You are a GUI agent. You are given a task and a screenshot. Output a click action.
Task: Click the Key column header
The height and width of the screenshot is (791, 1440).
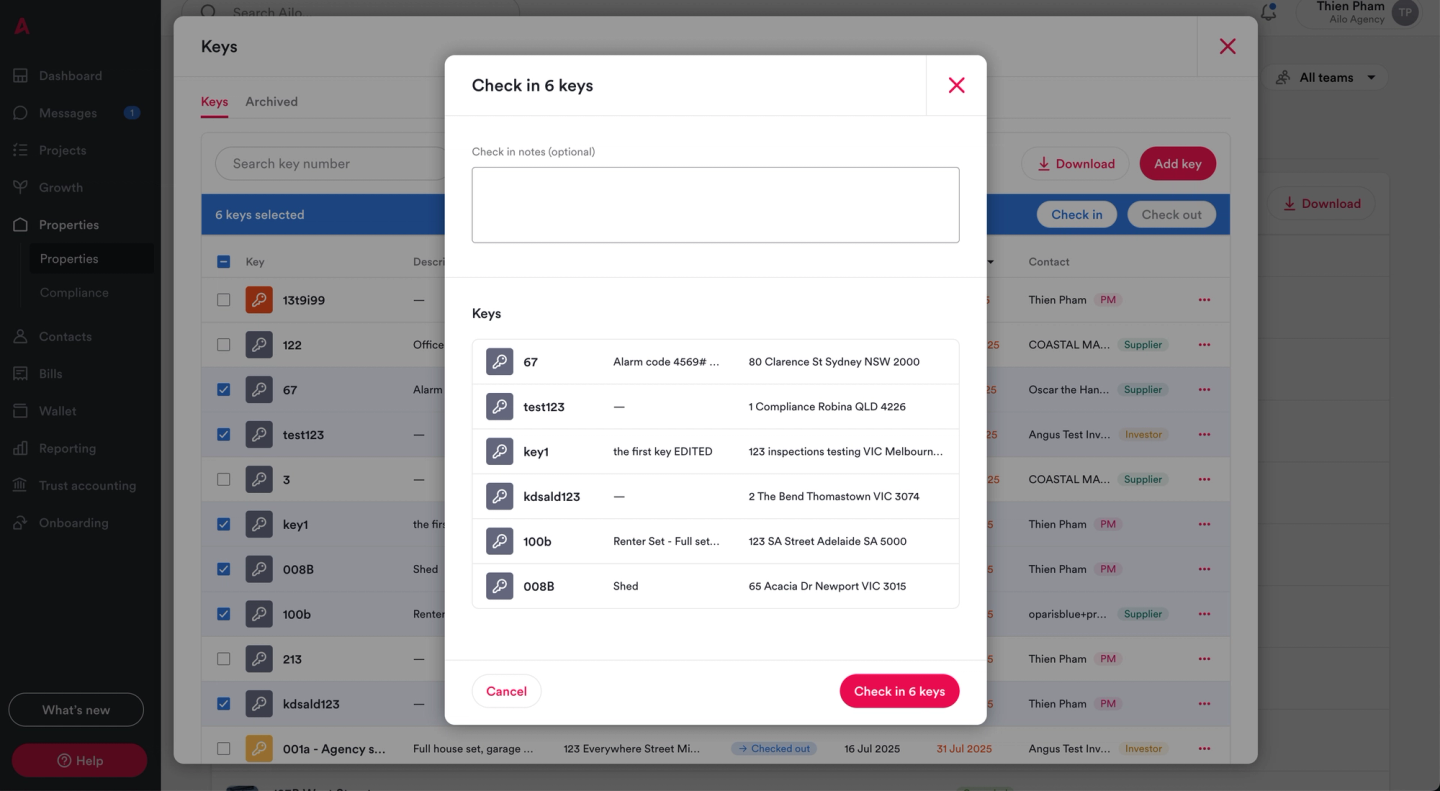click(x=255, y=262)
